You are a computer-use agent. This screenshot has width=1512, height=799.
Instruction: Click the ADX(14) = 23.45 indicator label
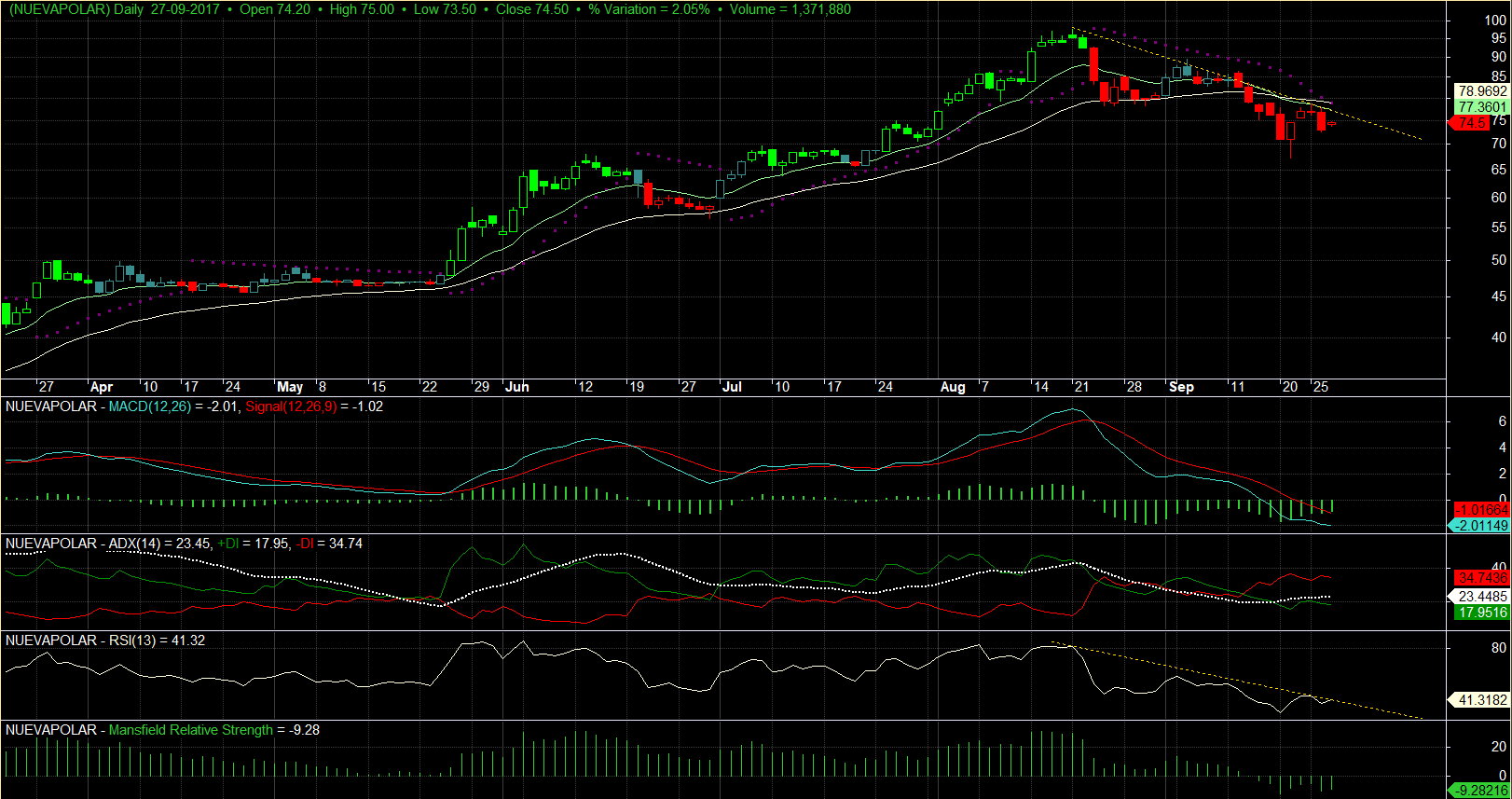160,544
